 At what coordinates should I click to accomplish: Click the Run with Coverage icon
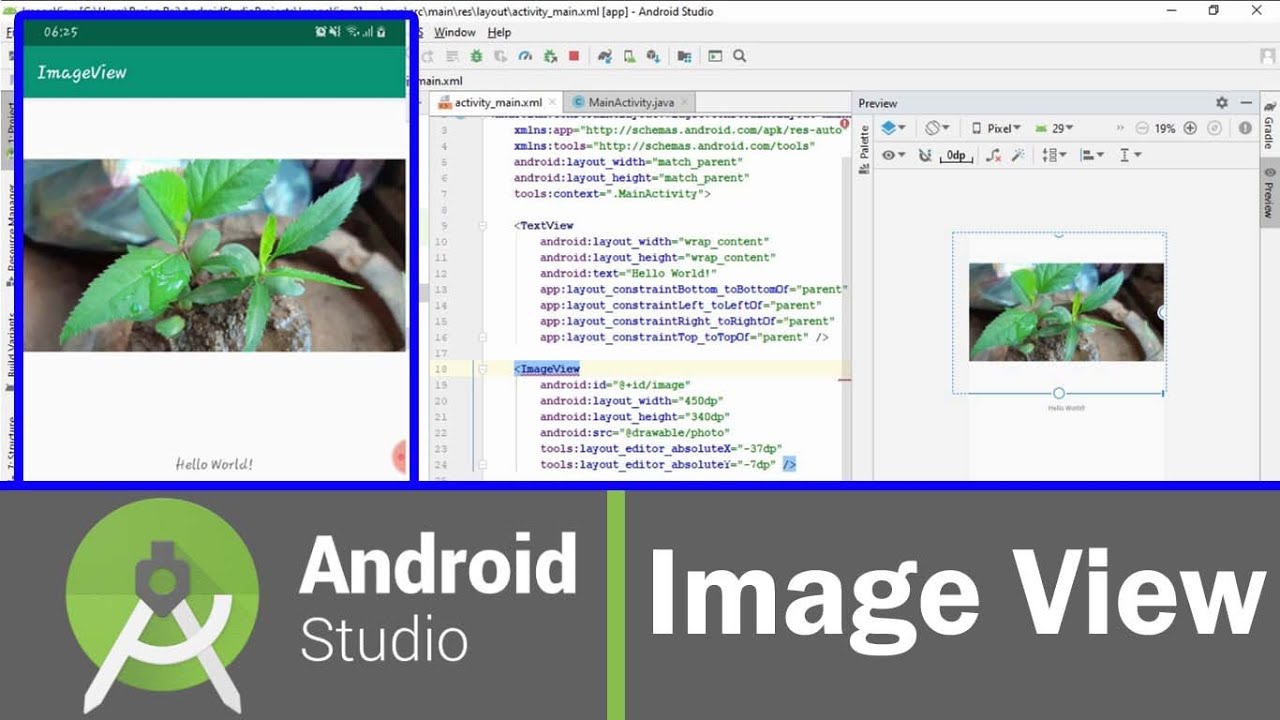501,56
